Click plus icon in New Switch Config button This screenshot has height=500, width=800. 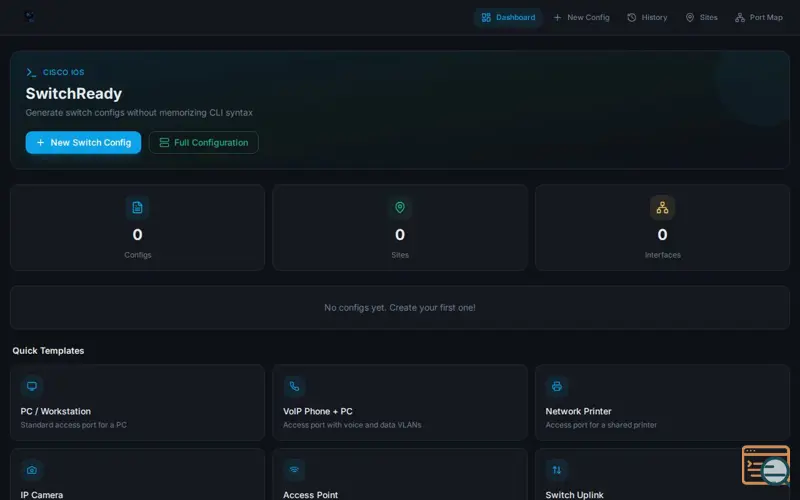(x=41, y=142)
